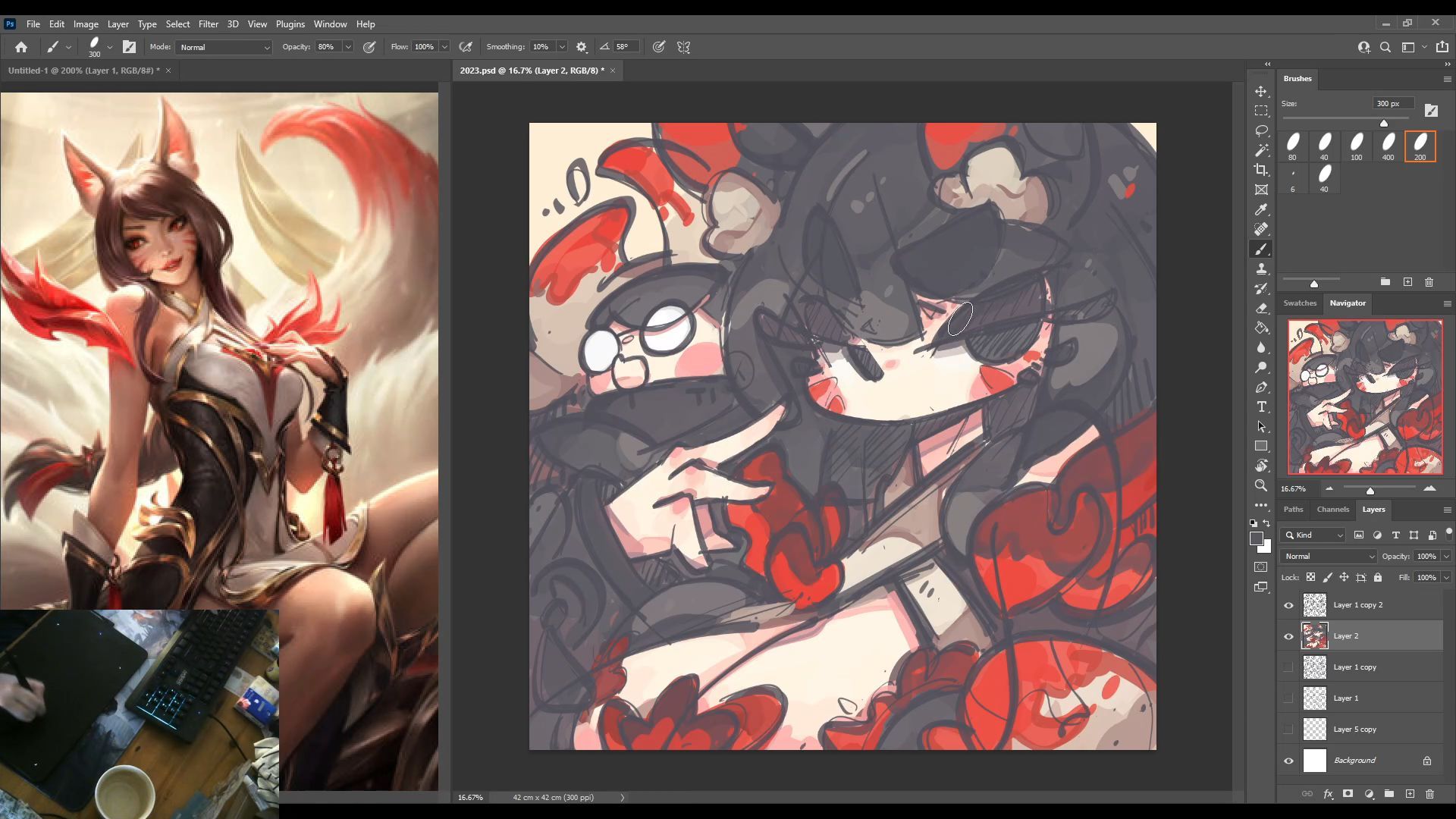Select the Rectangular Marquee tool
The image size is (1456, 819).
(1261, 111)
